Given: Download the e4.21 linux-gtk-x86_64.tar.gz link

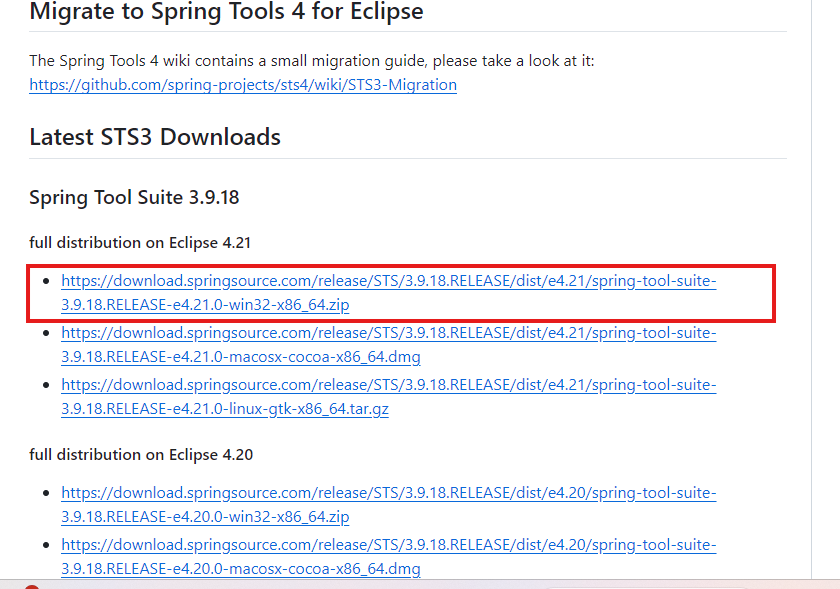Looking at the screenshot, I should (388, 397).
